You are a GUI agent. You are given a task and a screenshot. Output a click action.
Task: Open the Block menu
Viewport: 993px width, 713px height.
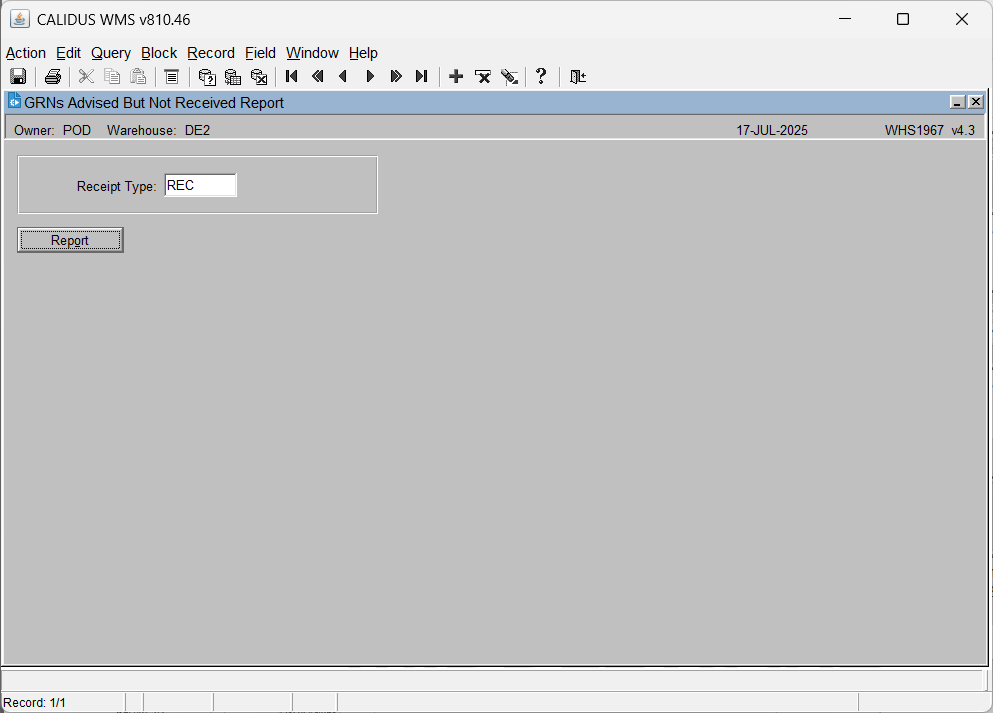159,53
